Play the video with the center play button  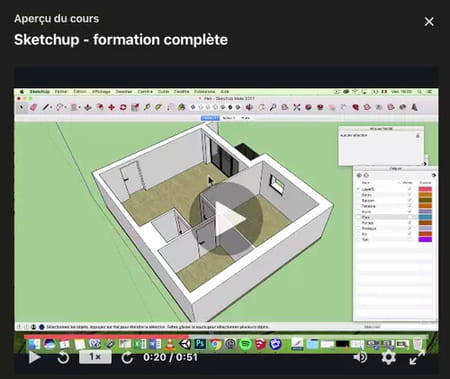[226, 218]
